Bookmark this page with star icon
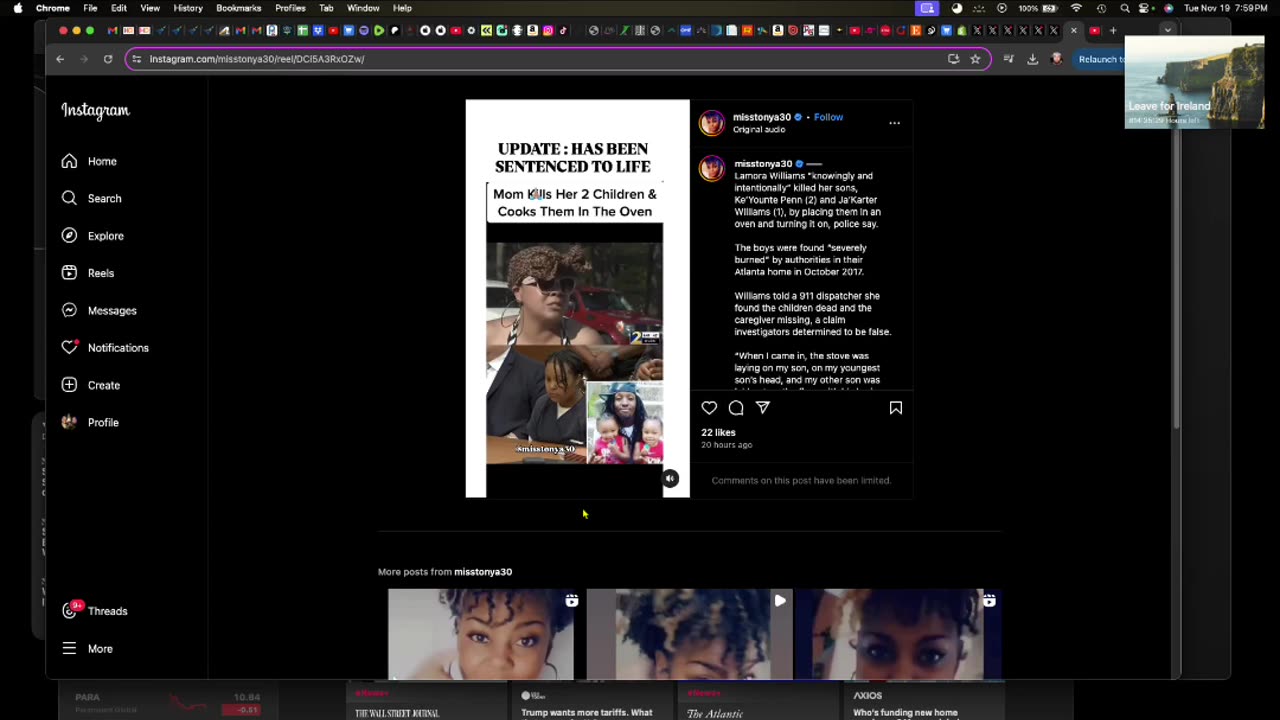 pyautogui.click(x=975, y=59)
